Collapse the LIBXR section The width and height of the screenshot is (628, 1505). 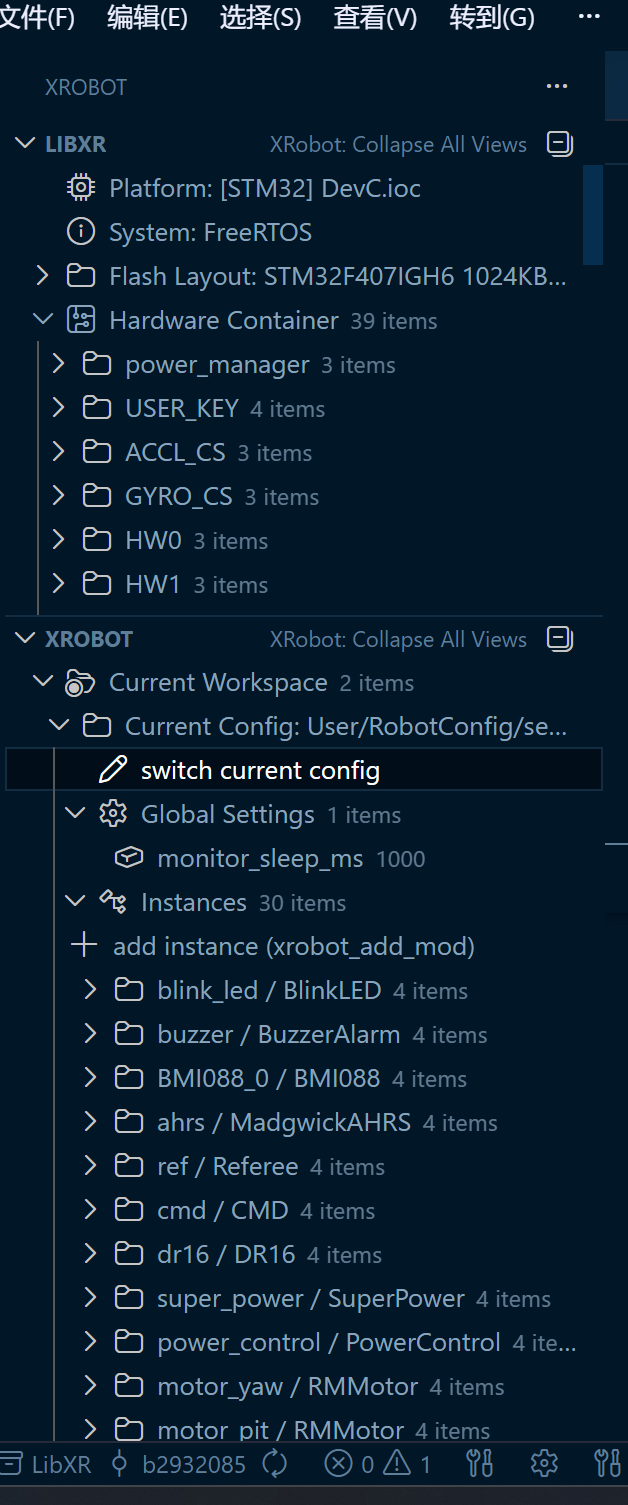[x=25, y=143]
